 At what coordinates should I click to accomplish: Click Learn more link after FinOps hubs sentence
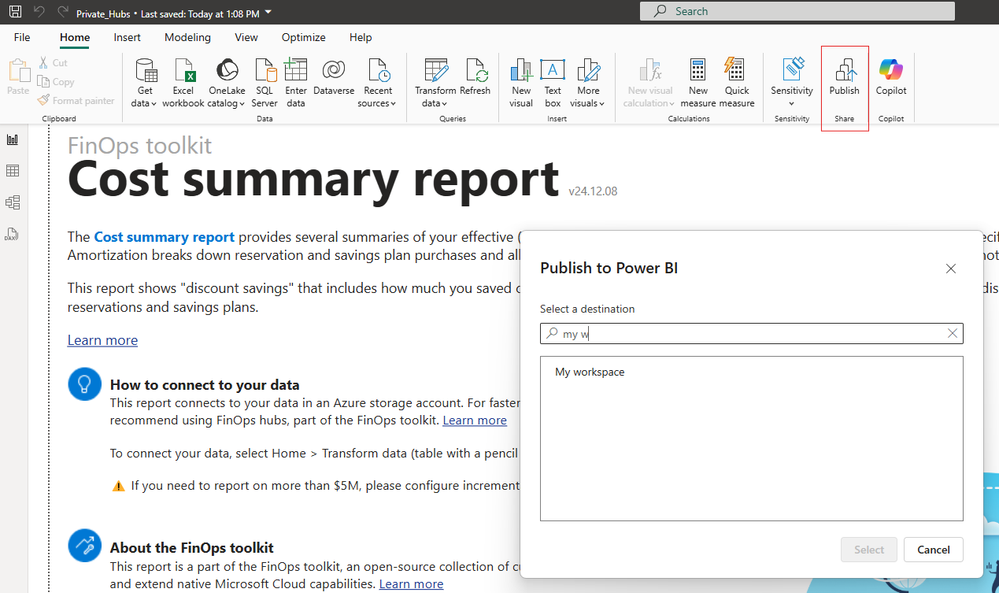tap(475, 420)
